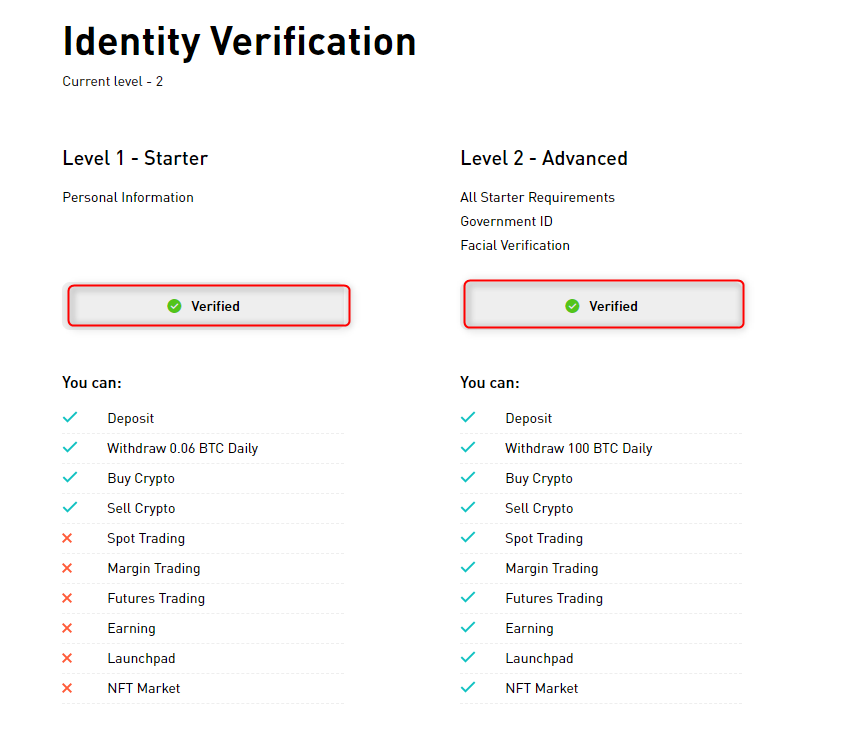Image resolution: width=863 pixels, height=743 pixels.
Task: Click red cross beside Level 1 Earning
Action: point(68,628)
